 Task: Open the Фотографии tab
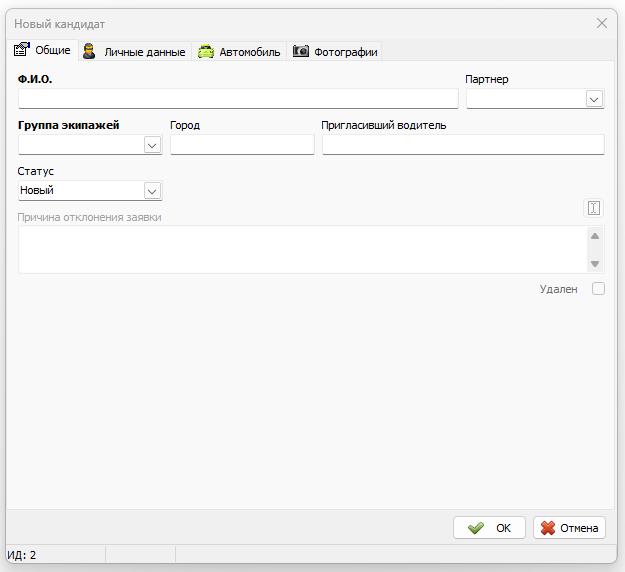334,51
